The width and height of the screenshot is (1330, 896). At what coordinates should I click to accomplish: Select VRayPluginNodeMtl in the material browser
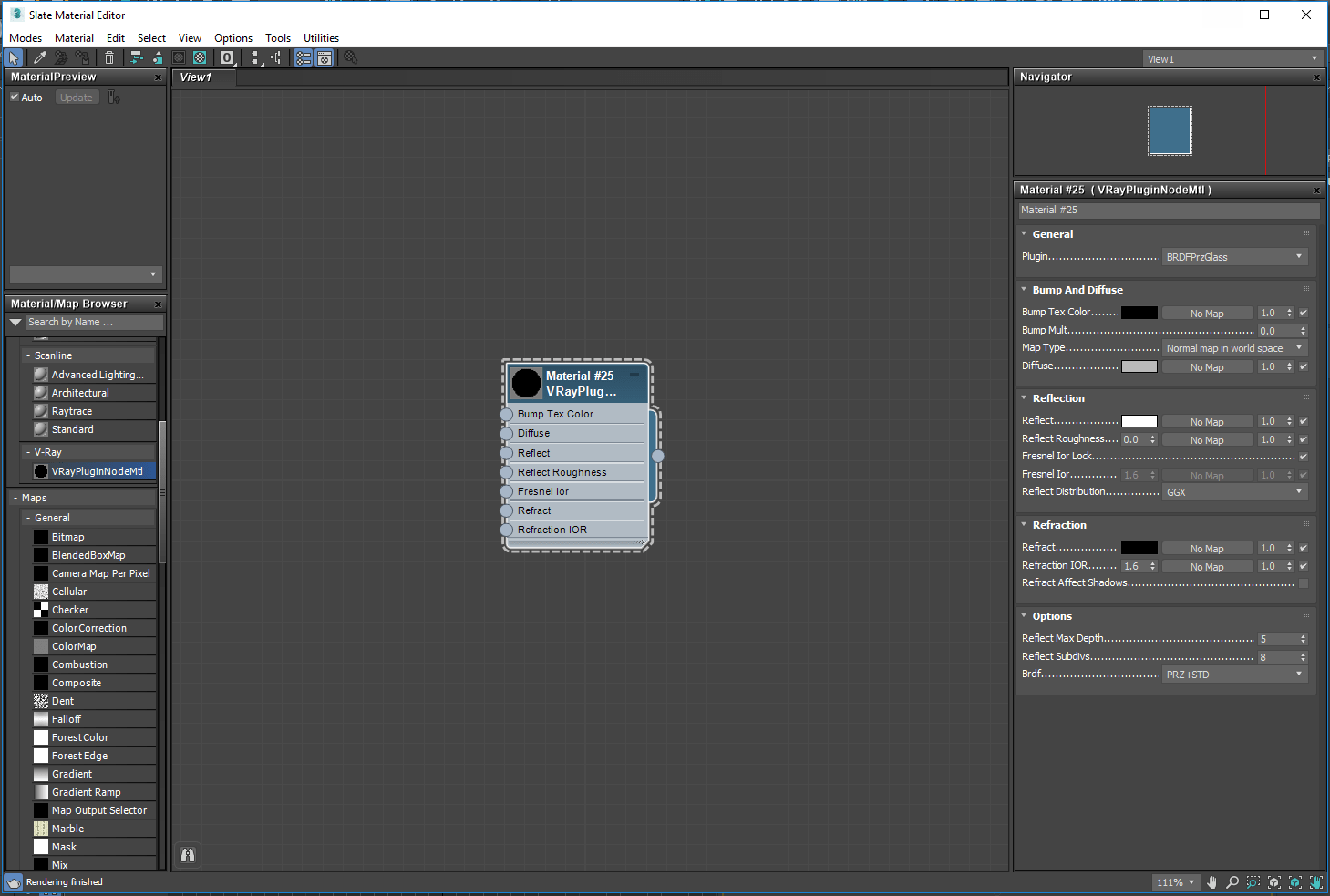pyautogui.click(x=97, y=471)
